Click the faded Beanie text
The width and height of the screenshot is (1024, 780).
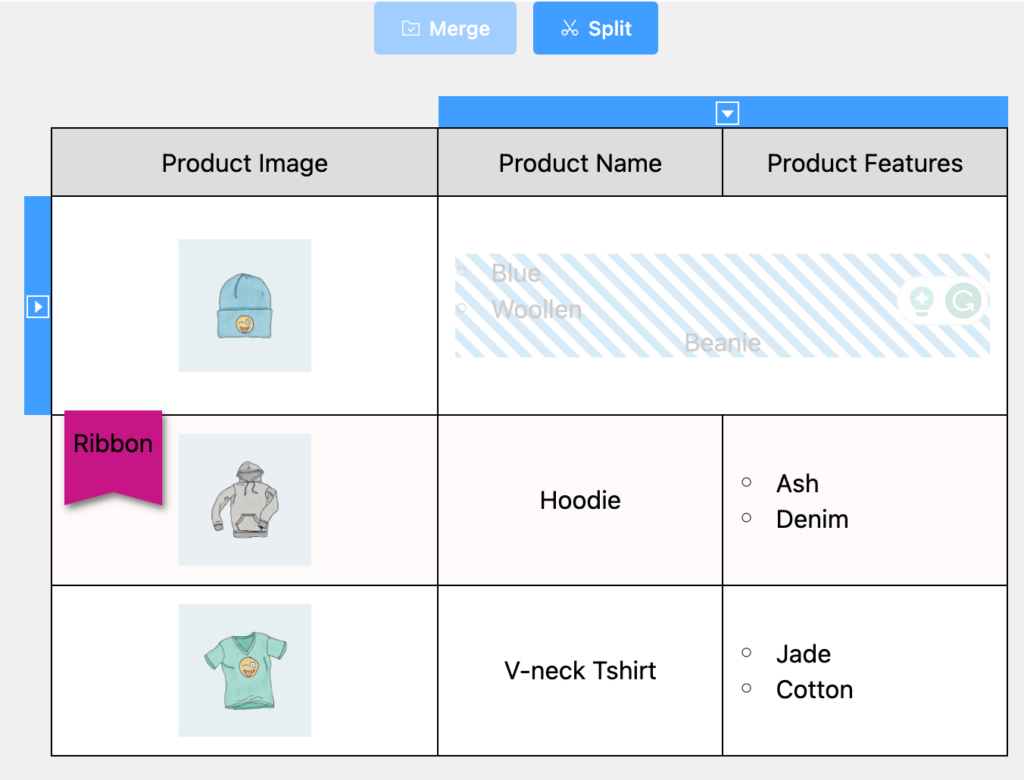coord(722,343)
